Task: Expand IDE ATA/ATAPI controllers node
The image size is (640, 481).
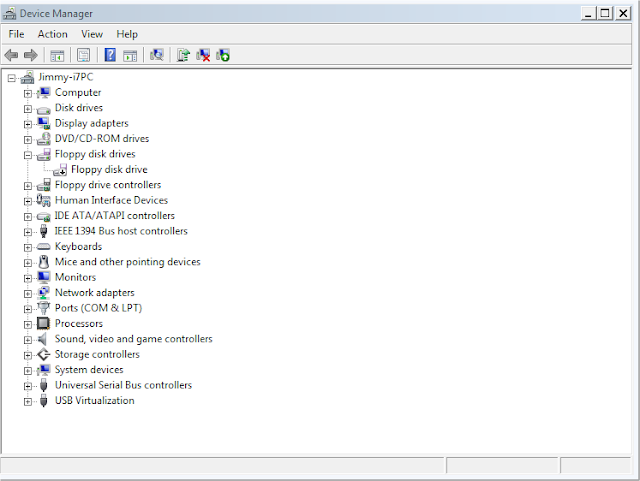Action: tap(27, 216)
